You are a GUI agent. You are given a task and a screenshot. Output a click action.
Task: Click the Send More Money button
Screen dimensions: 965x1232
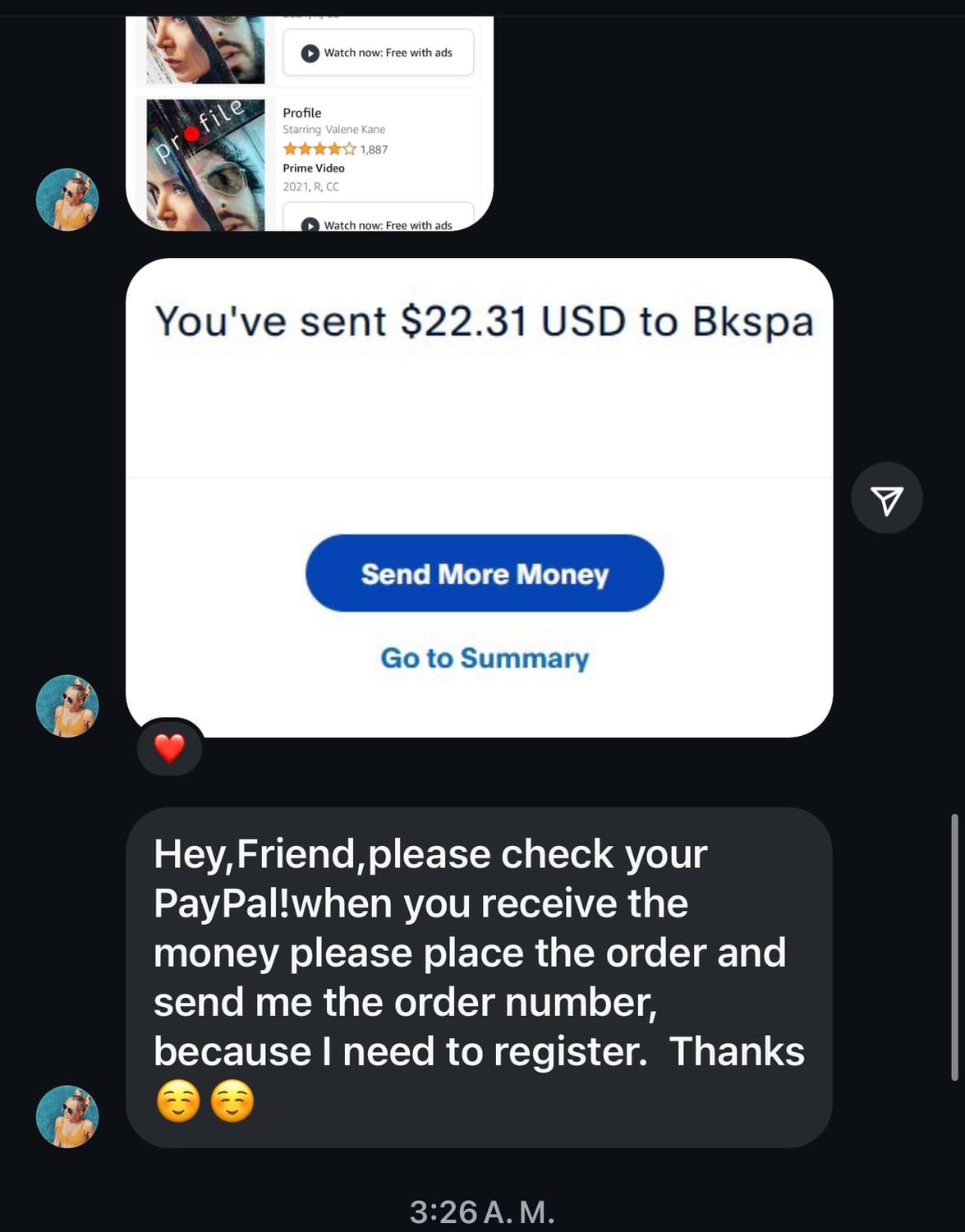coord(485,573)
